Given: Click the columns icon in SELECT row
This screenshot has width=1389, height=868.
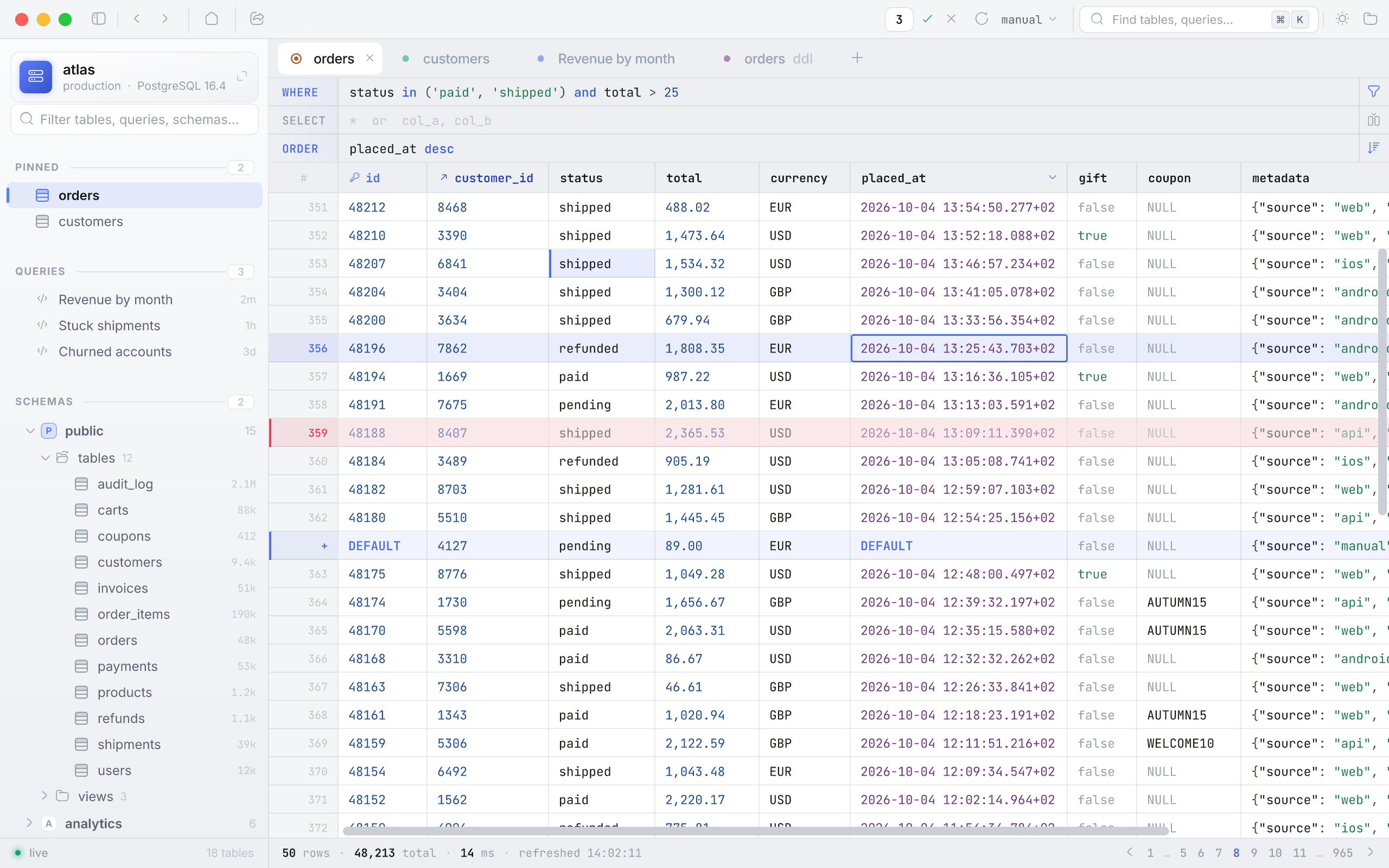Looking at the screenshot, I should 1373,120.
